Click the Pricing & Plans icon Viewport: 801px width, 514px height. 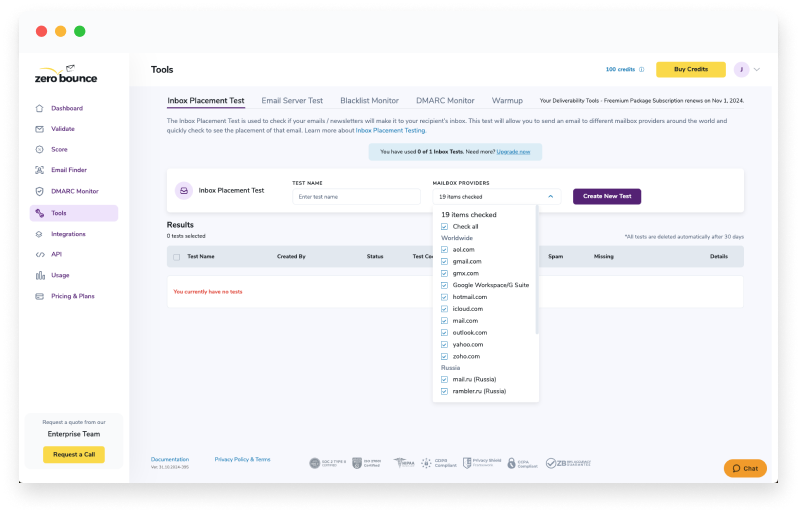(x=39, y=296)
